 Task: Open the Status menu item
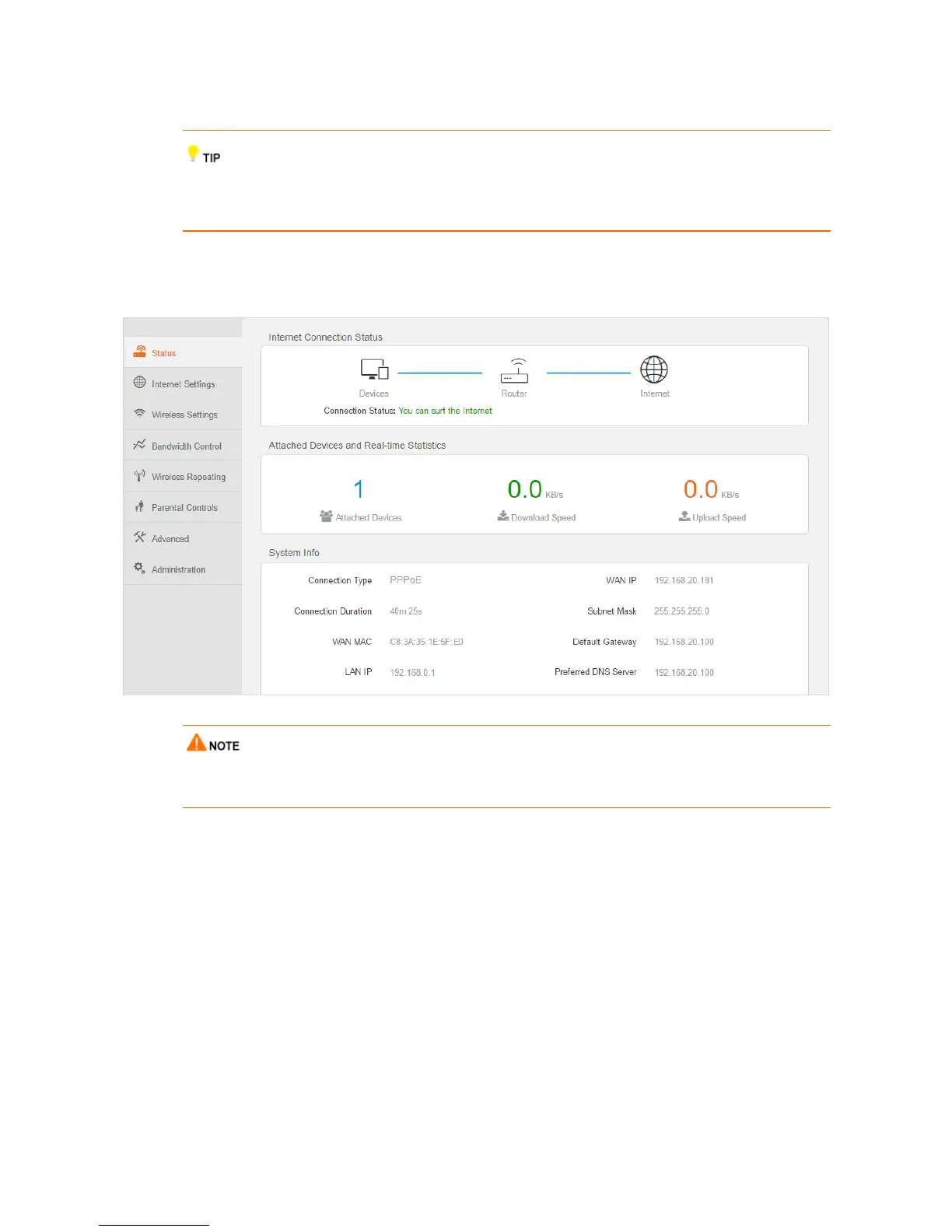tap(183, 352)
